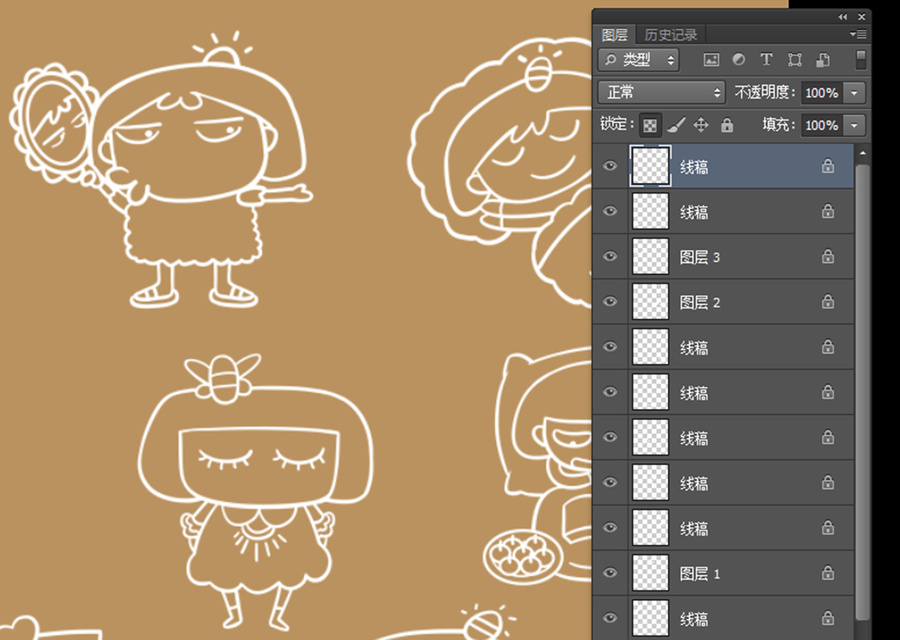900x640 pixels.
Task: Filter layers by smart objects icon
Action: coord(823,60)
